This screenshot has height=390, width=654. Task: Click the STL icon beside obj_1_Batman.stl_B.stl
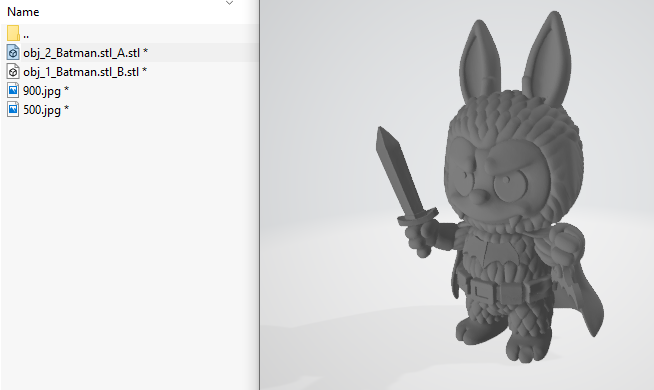click(13, 72)
